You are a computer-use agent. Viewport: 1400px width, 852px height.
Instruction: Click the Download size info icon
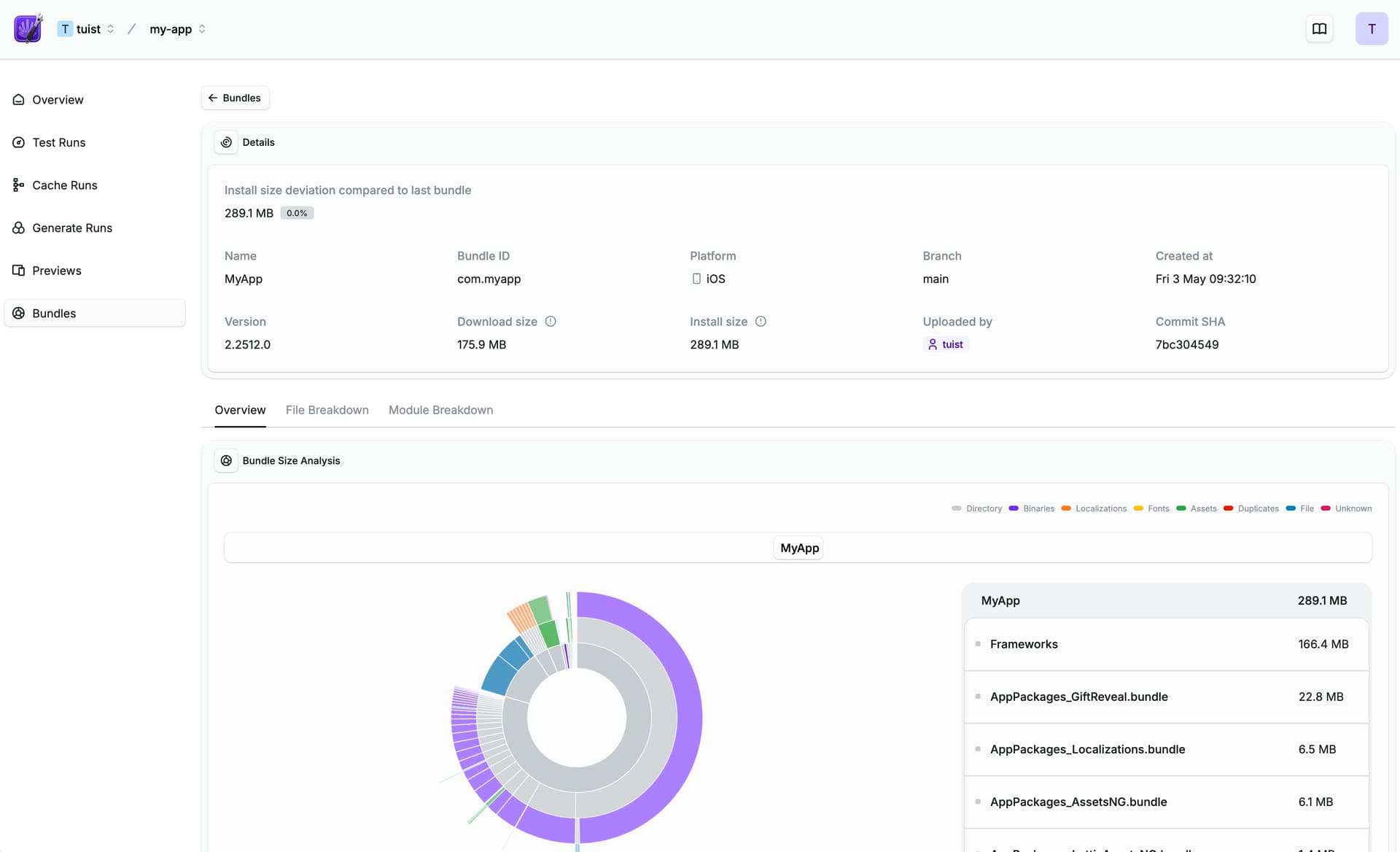click(551, 322)
